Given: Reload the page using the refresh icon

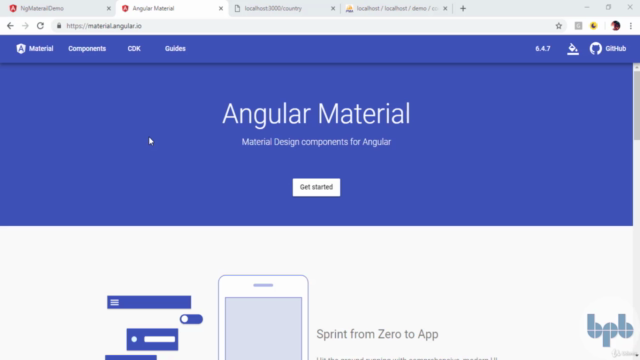Looking at the screenshot, I should [40, 26].
